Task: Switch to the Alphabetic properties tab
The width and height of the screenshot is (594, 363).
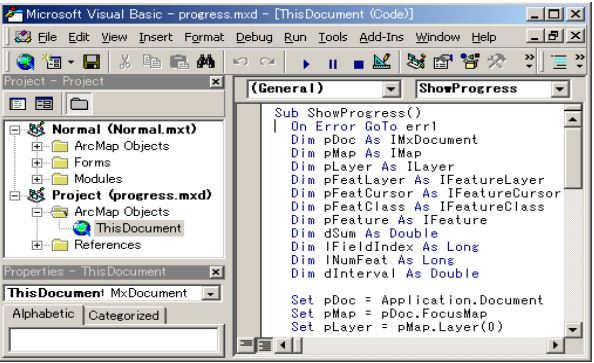Action: click(x=43, y=314)
